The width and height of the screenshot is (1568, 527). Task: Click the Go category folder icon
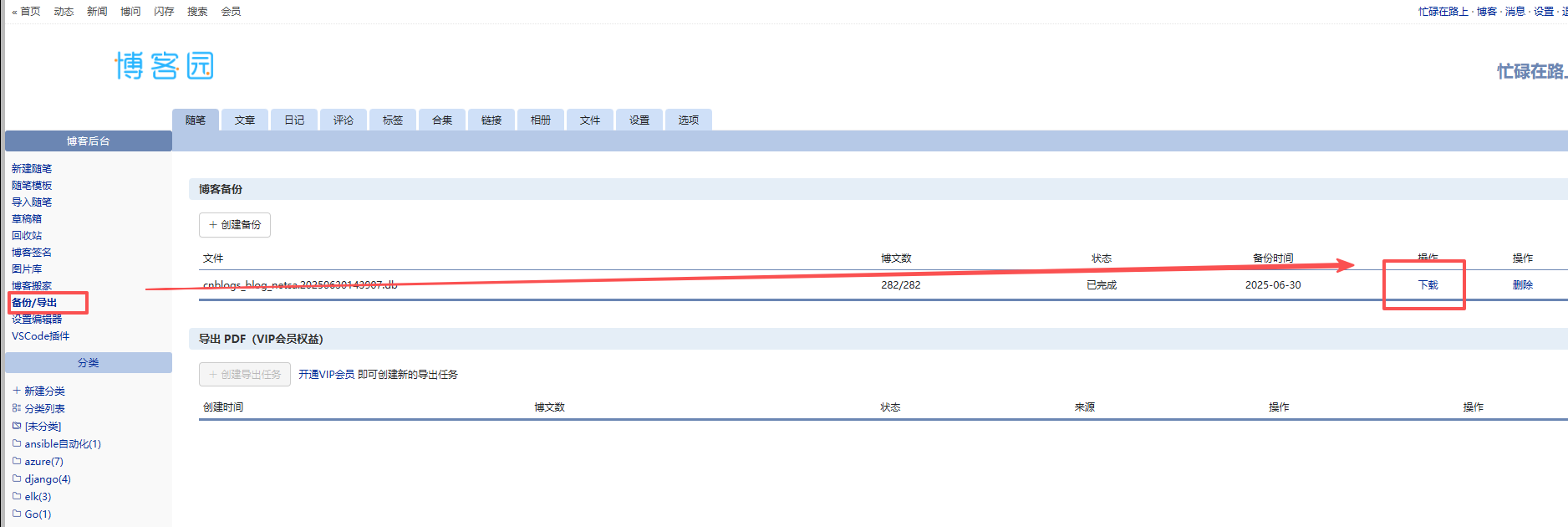(x=17, y=514)
